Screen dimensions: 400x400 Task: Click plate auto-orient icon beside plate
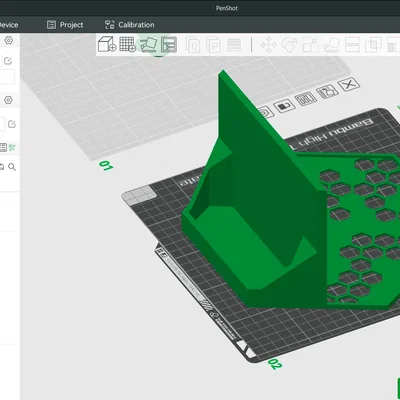pyautogui.click(x=327, y=91)
